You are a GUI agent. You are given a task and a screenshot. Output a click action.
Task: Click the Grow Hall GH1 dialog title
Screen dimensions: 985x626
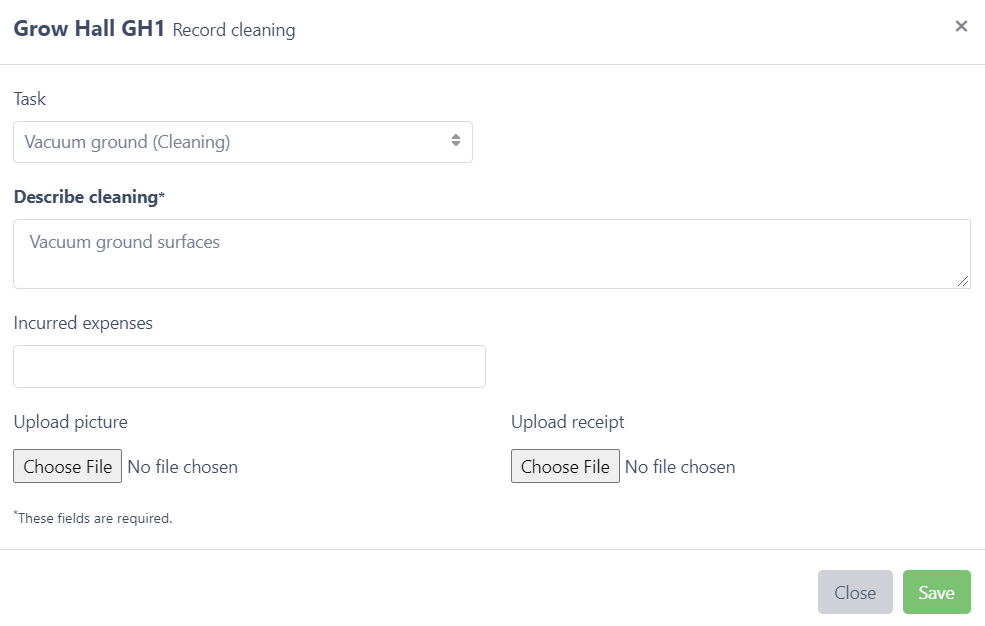(x=89, y=28)
